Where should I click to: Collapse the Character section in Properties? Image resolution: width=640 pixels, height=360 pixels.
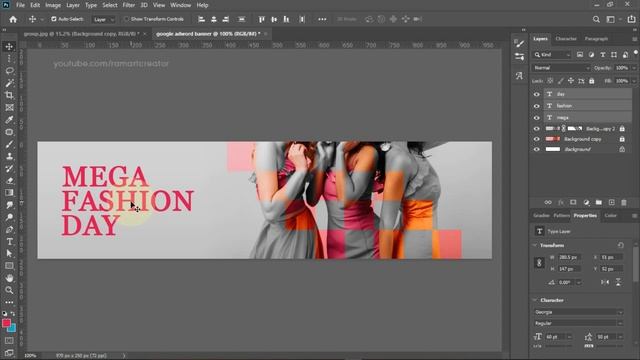(535, 300)
